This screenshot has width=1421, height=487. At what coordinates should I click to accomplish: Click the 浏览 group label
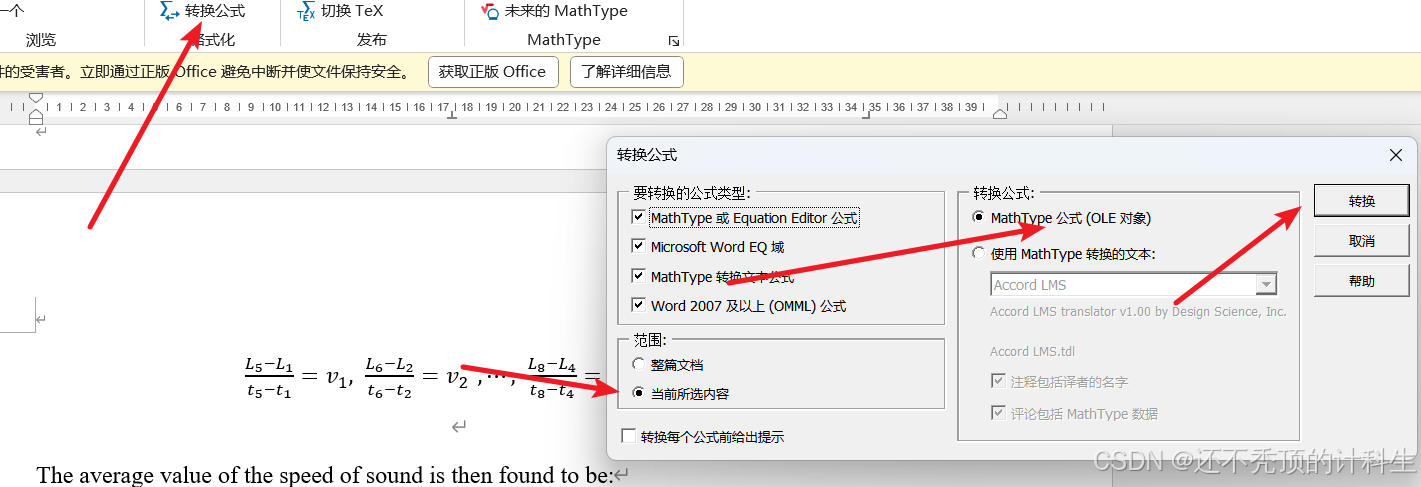tap(41, 40)
